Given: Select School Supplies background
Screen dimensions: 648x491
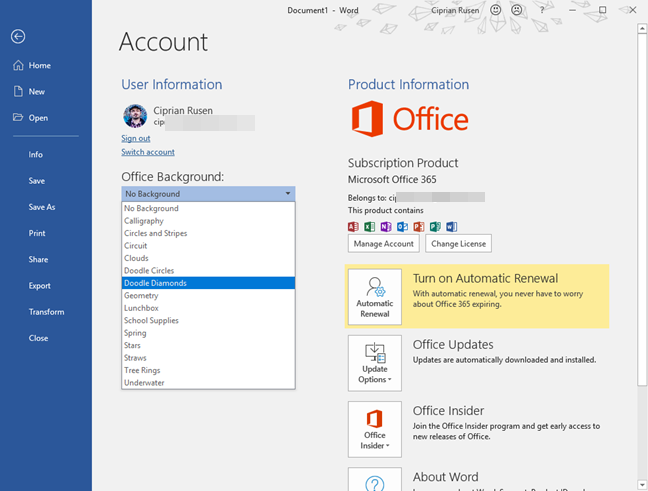Looking at the screenshot, I should [208, 320].
